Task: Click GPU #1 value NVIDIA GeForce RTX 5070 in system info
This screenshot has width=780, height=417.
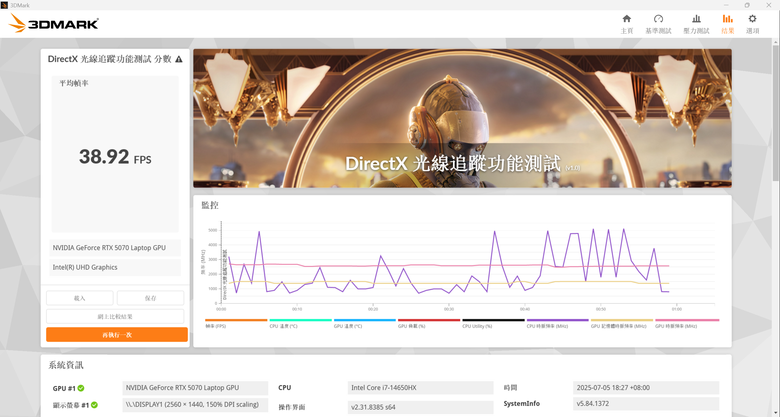Action: point(195,388)
